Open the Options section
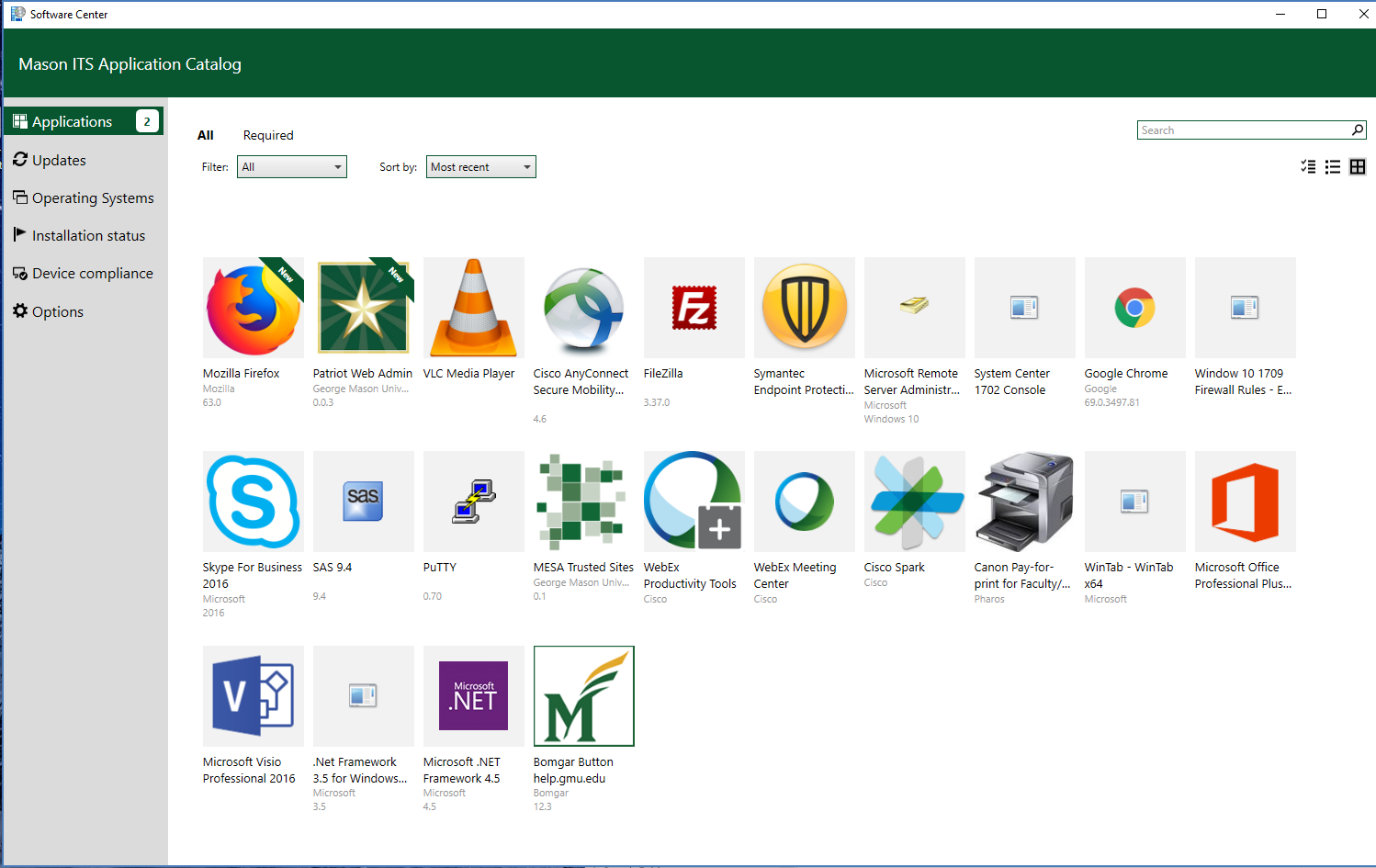1376x868 pixels. coord(57,311)
